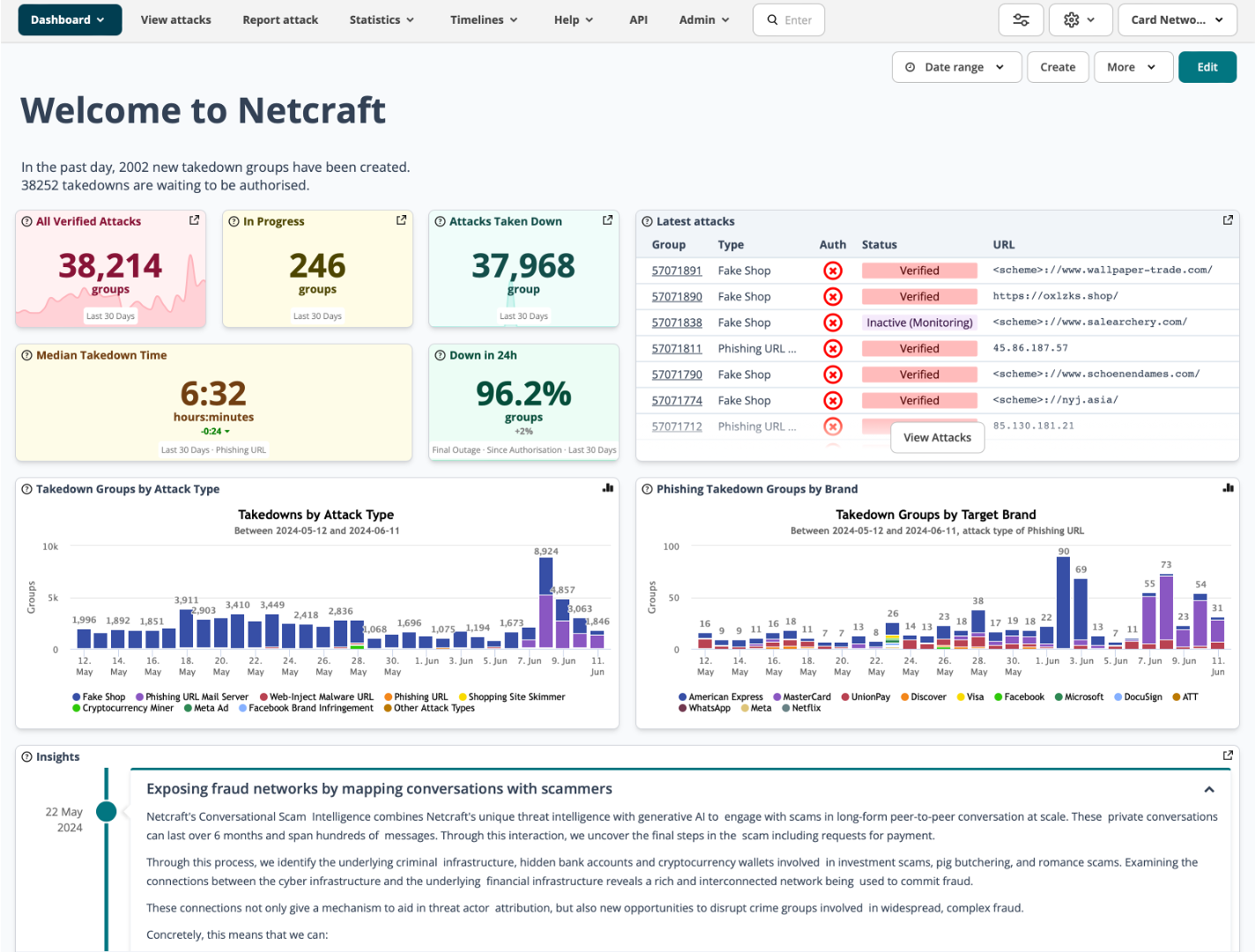Click the red Auth denial icon for group 57071891

[x=833, y=270]
